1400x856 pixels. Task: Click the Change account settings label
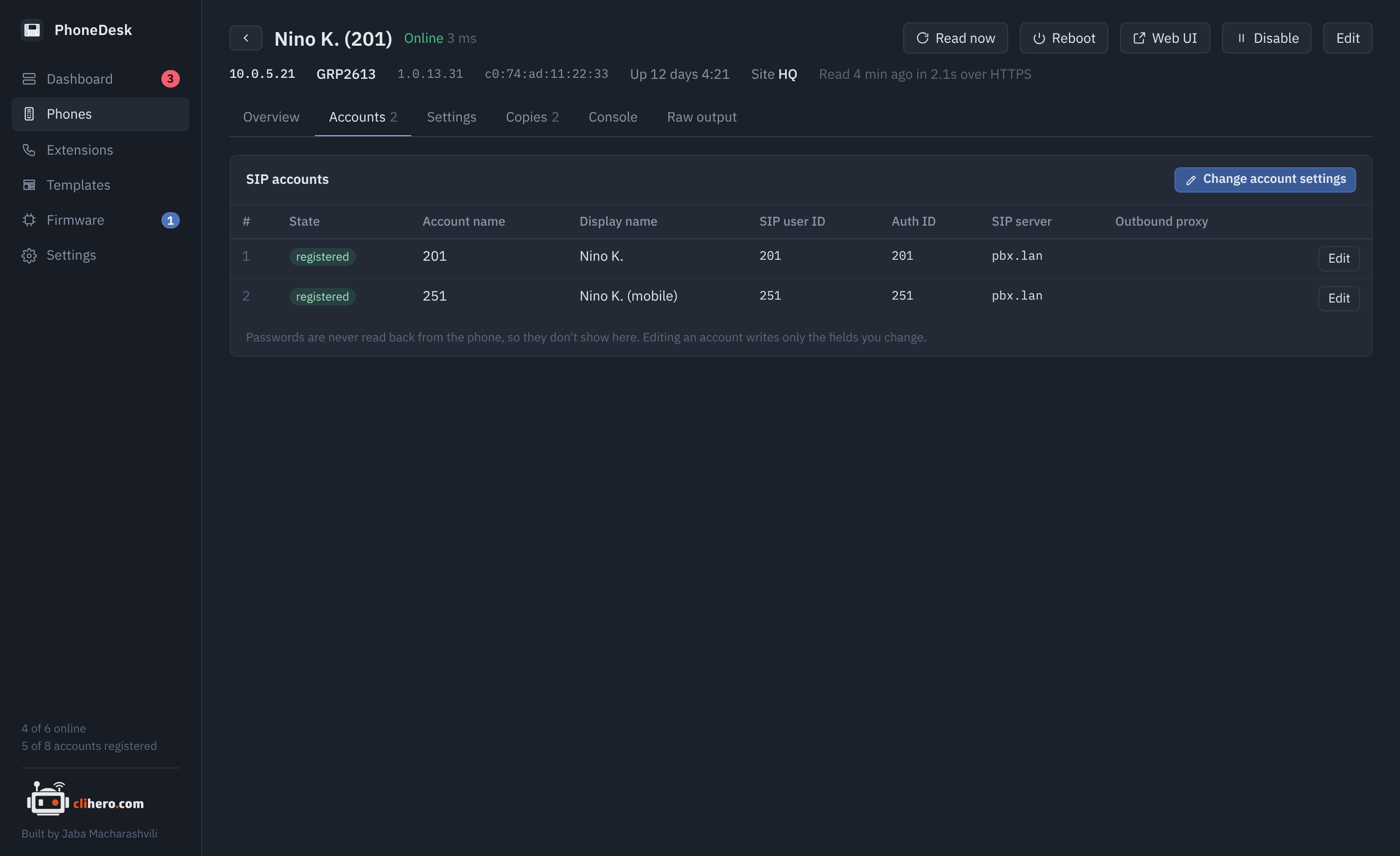pos(1274,179)
